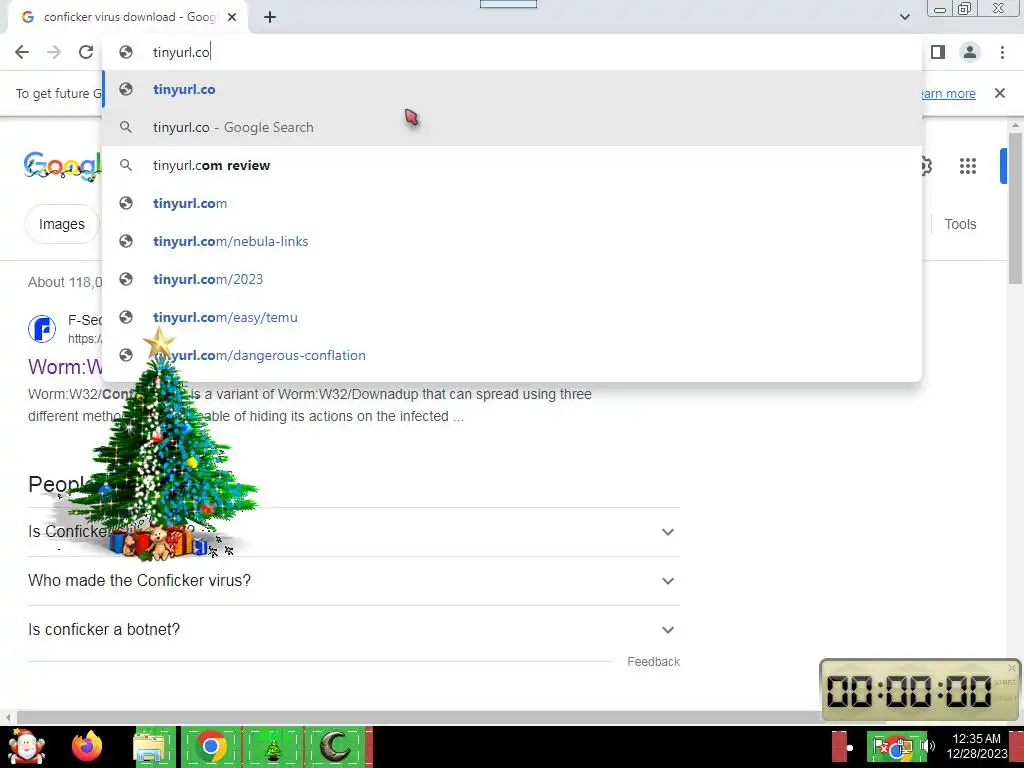The image size is (1024, 768).
Task: Pick the tinyurl.com review suggestion
Action: pos(513,165)
